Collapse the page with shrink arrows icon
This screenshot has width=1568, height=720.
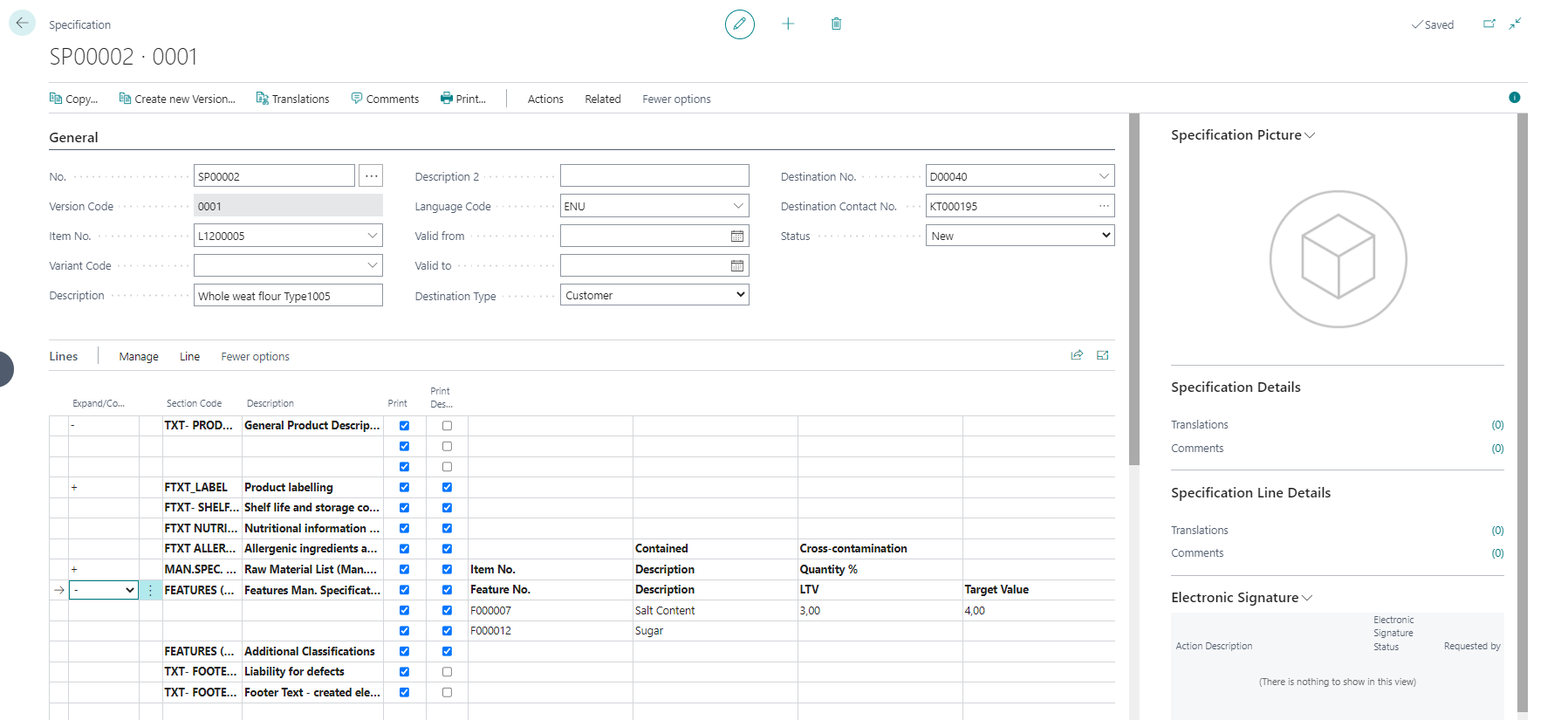(x=1516, y=24)
